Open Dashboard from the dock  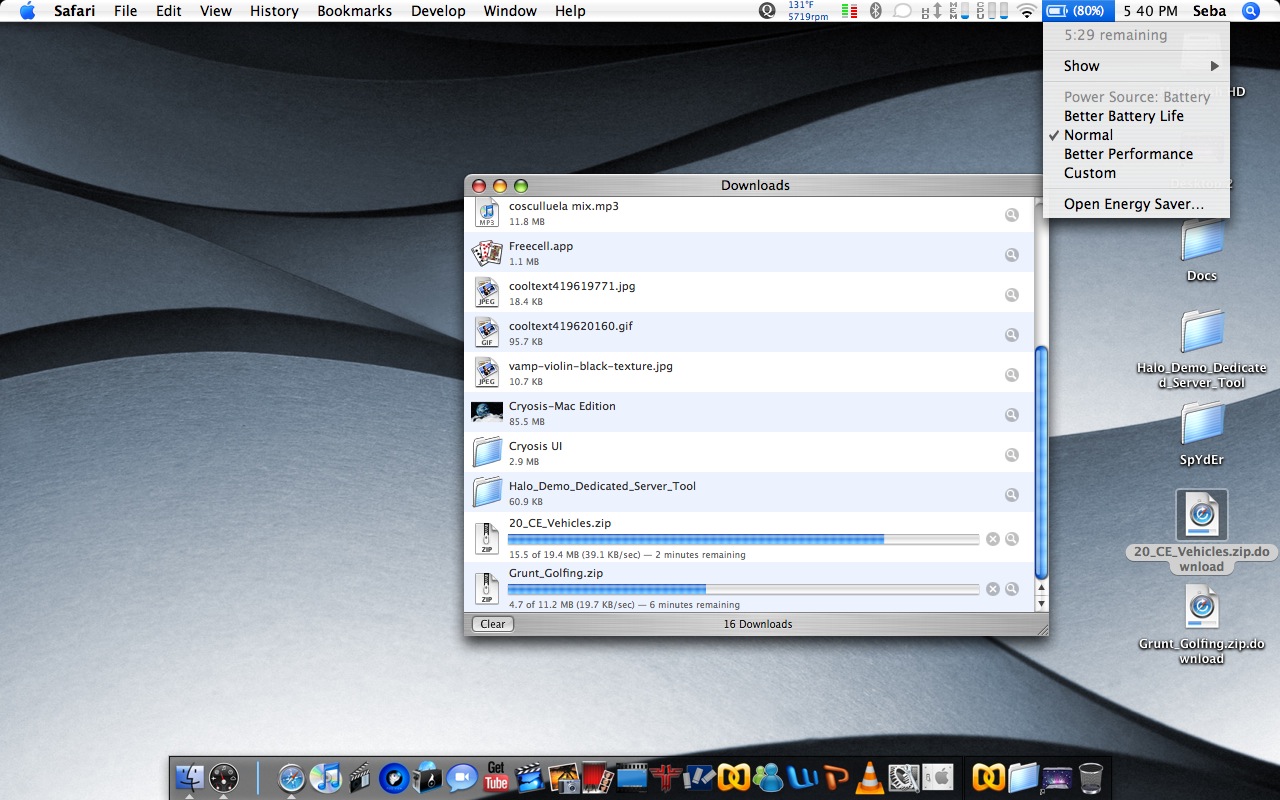tap(223, 777)
